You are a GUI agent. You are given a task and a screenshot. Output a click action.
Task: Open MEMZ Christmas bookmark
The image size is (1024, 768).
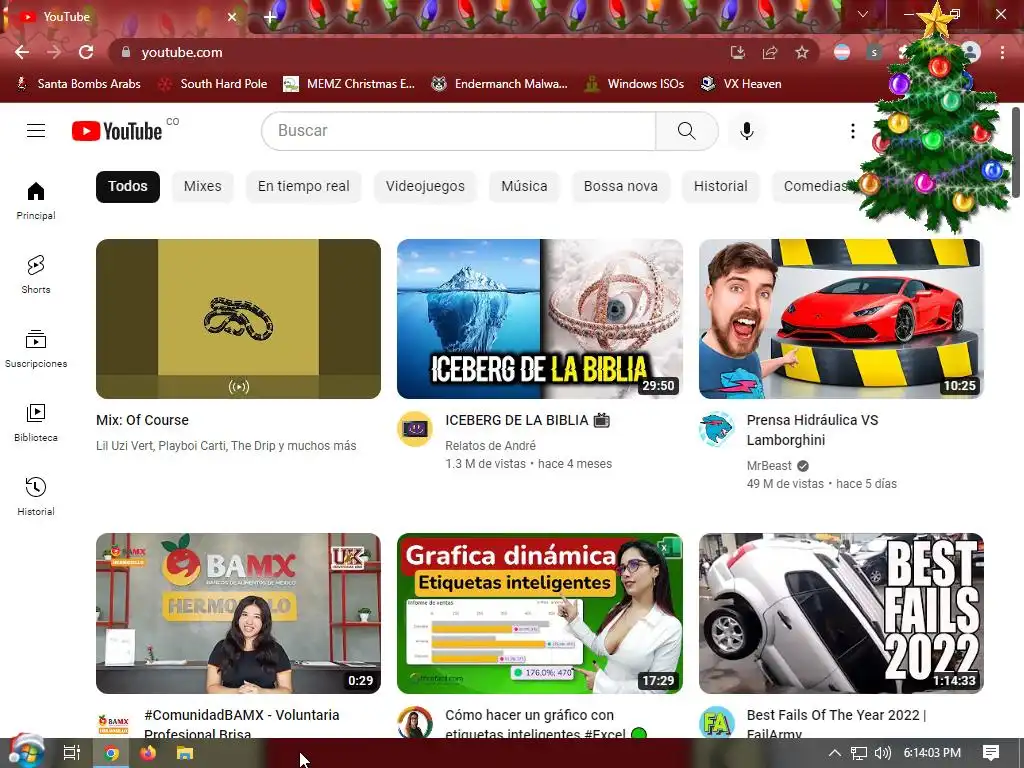349,84
